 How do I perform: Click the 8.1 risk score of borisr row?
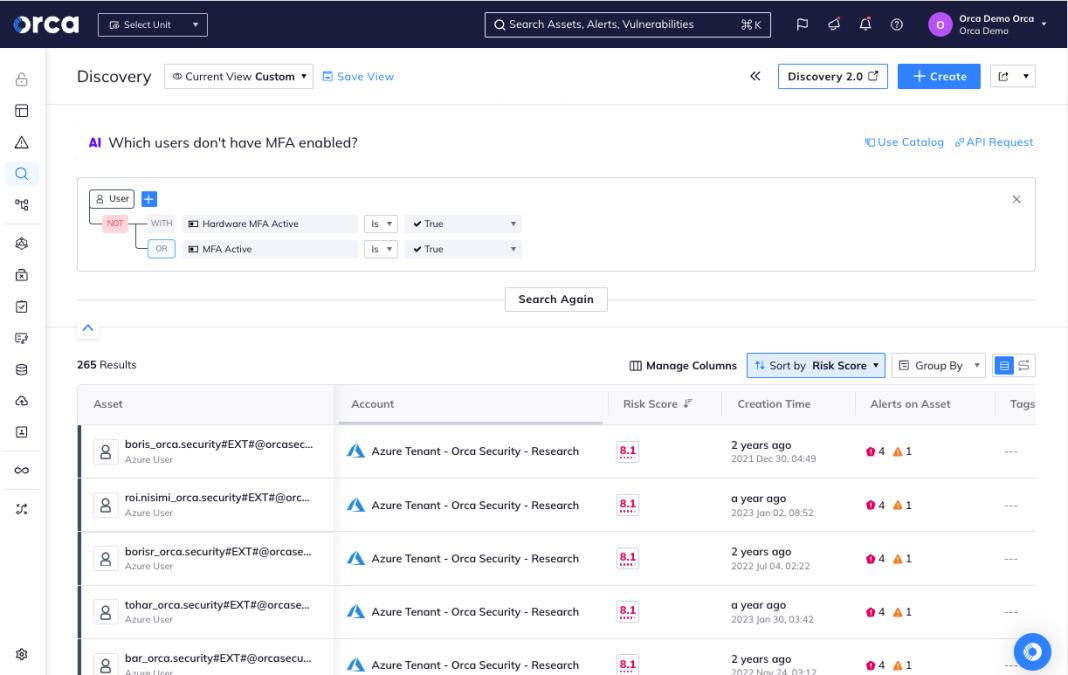[x=627, y=559]
